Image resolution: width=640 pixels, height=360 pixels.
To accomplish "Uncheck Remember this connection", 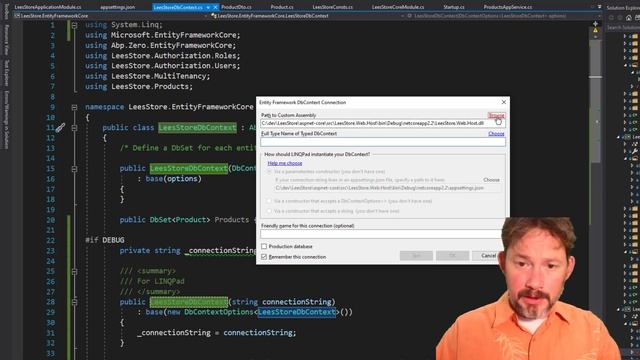I will click(264, 257).
